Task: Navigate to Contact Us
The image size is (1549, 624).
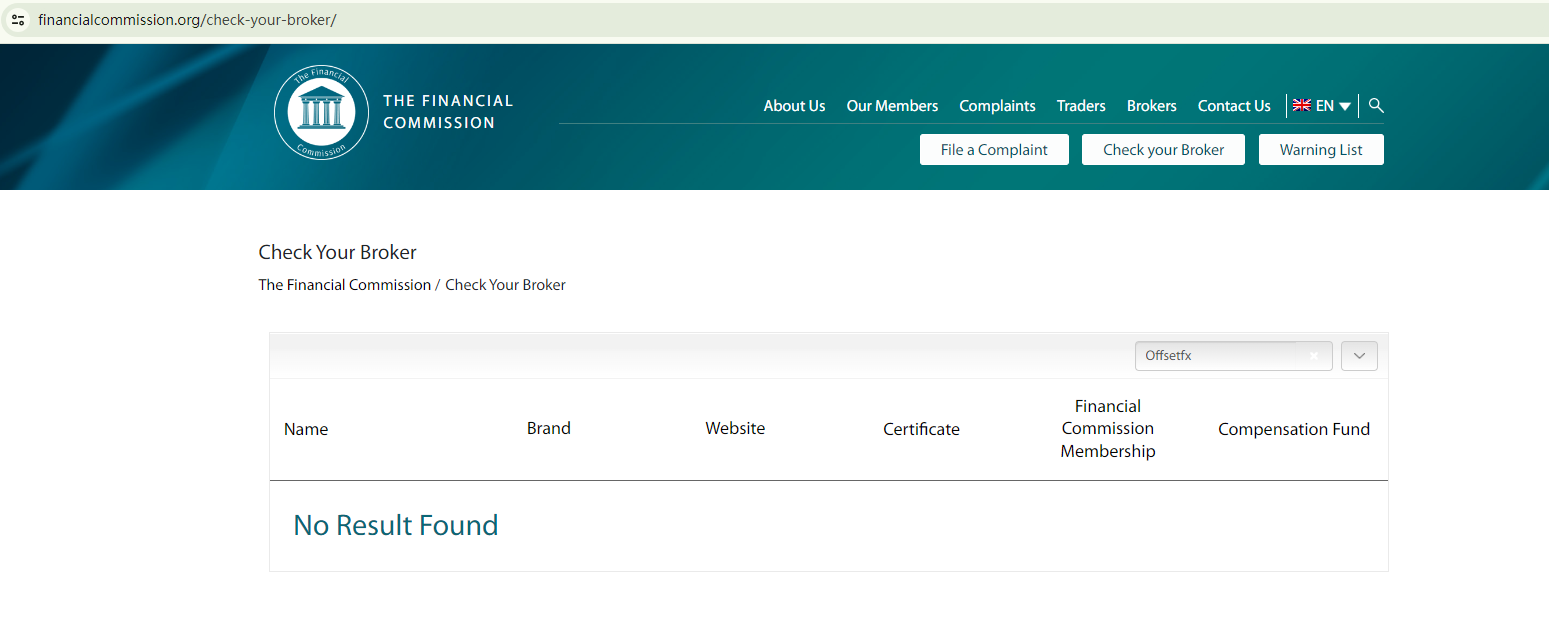Action: [1234, 106]
